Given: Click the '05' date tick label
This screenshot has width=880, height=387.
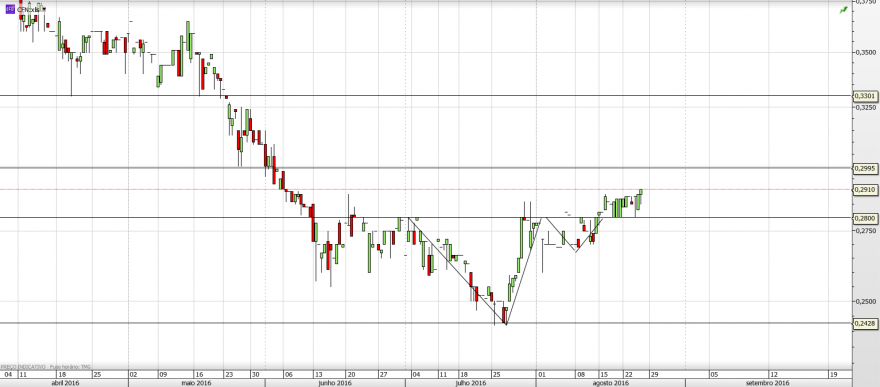Looking at the screenshot, I should point(713,374).
